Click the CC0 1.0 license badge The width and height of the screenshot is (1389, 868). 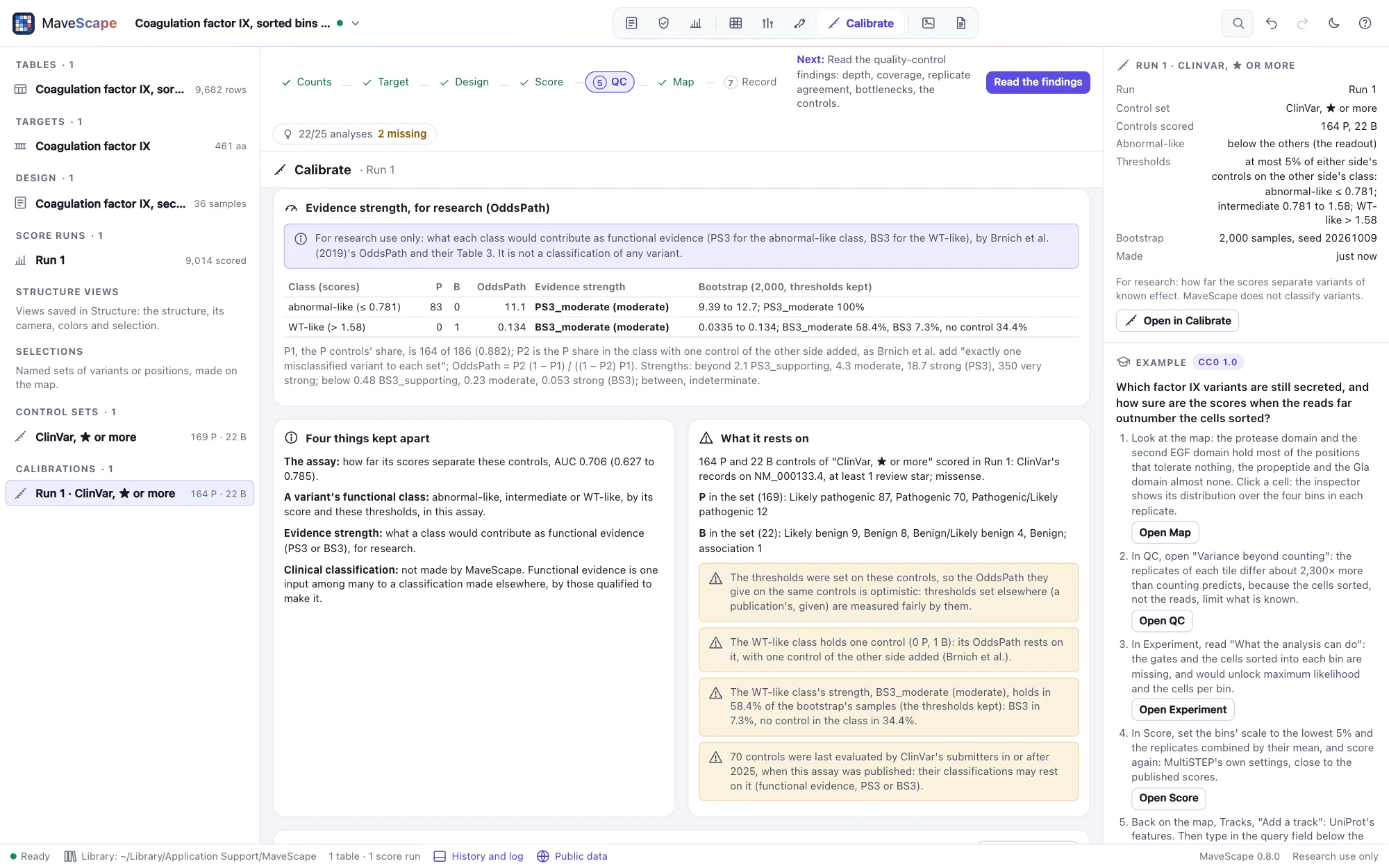point(1217,362)
